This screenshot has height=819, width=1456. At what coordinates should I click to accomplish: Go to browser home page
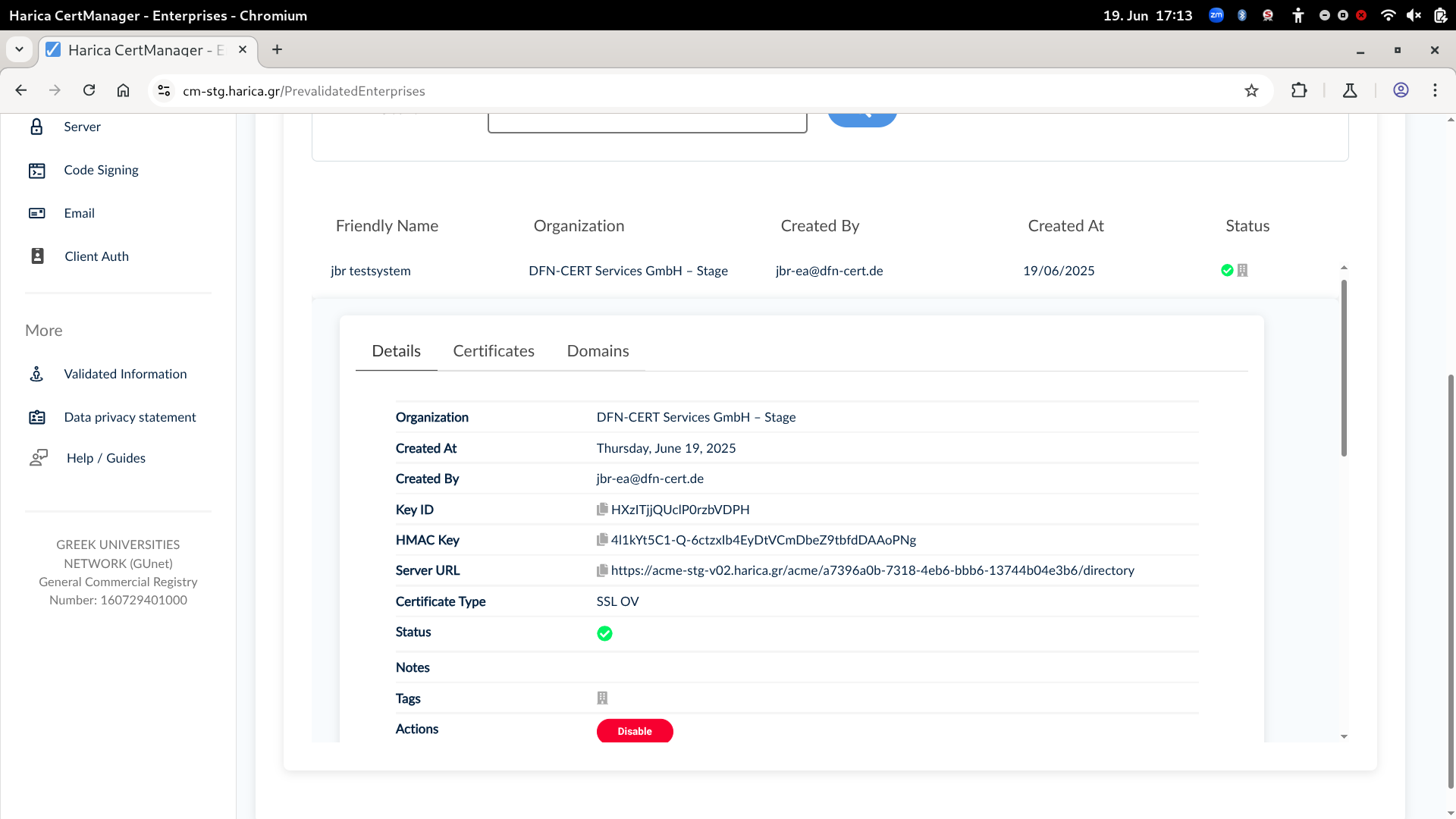coord(123,90)
